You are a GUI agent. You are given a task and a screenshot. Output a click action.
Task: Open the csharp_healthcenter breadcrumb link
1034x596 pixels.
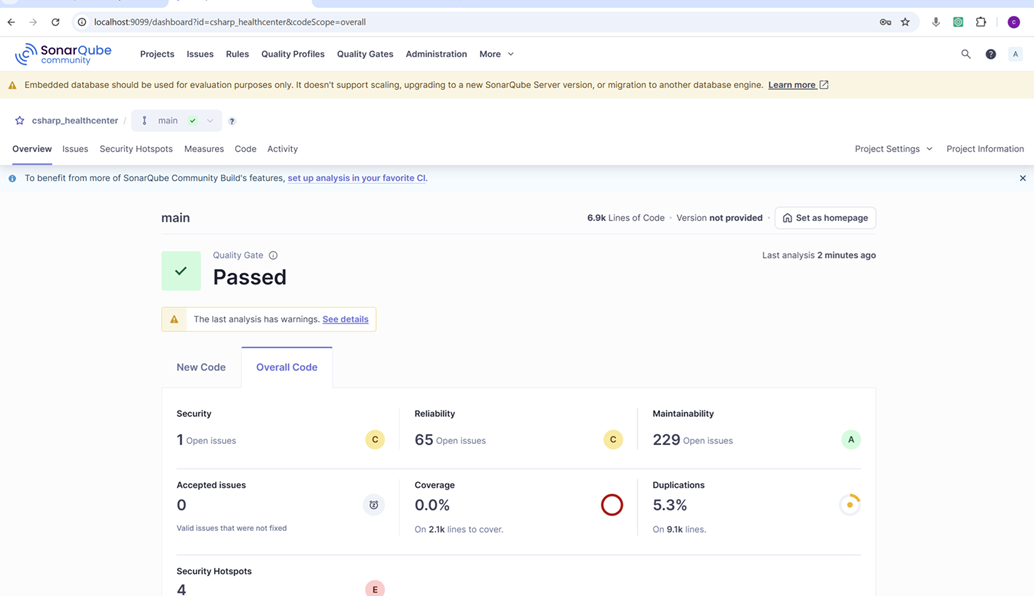(x=75, y=121)
